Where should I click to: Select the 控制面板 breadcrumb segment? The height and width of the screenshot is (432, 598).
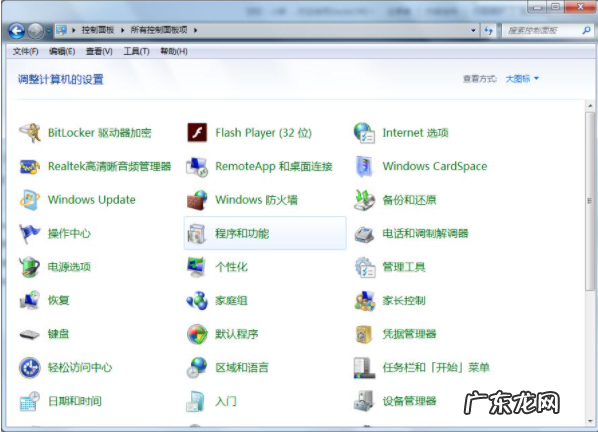[98, 30]
